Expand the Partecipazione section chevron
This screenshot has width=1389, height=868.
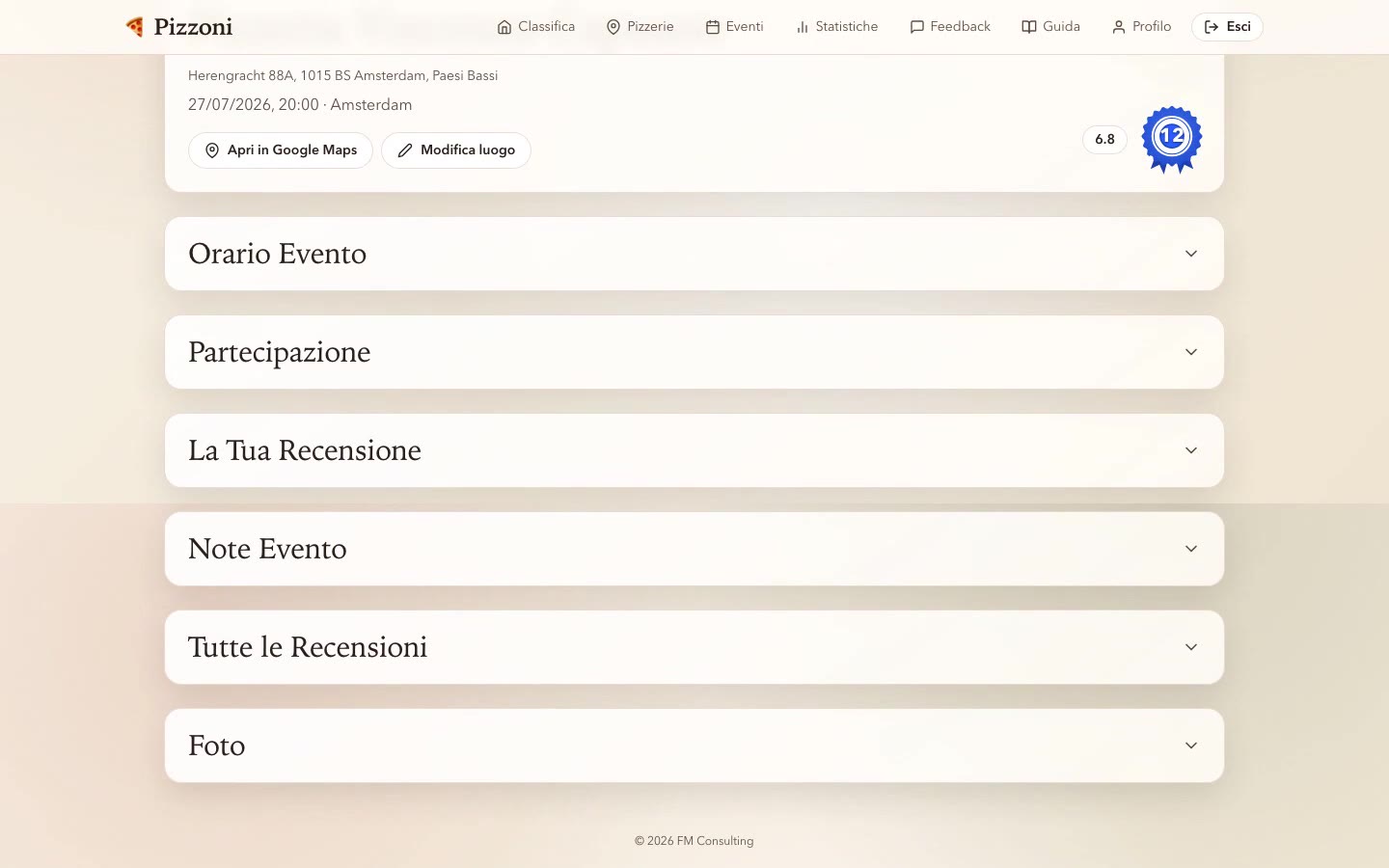(x=1191, y=352)
